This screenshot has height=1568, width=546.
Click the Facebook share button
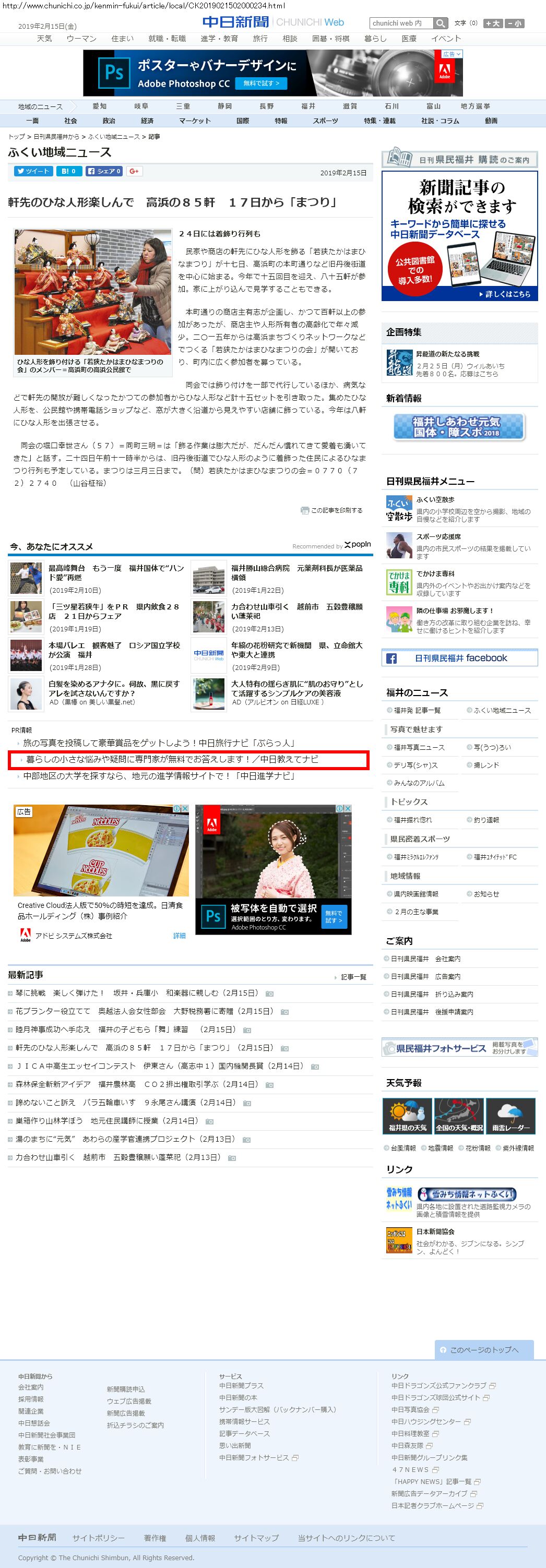(104, 171)
